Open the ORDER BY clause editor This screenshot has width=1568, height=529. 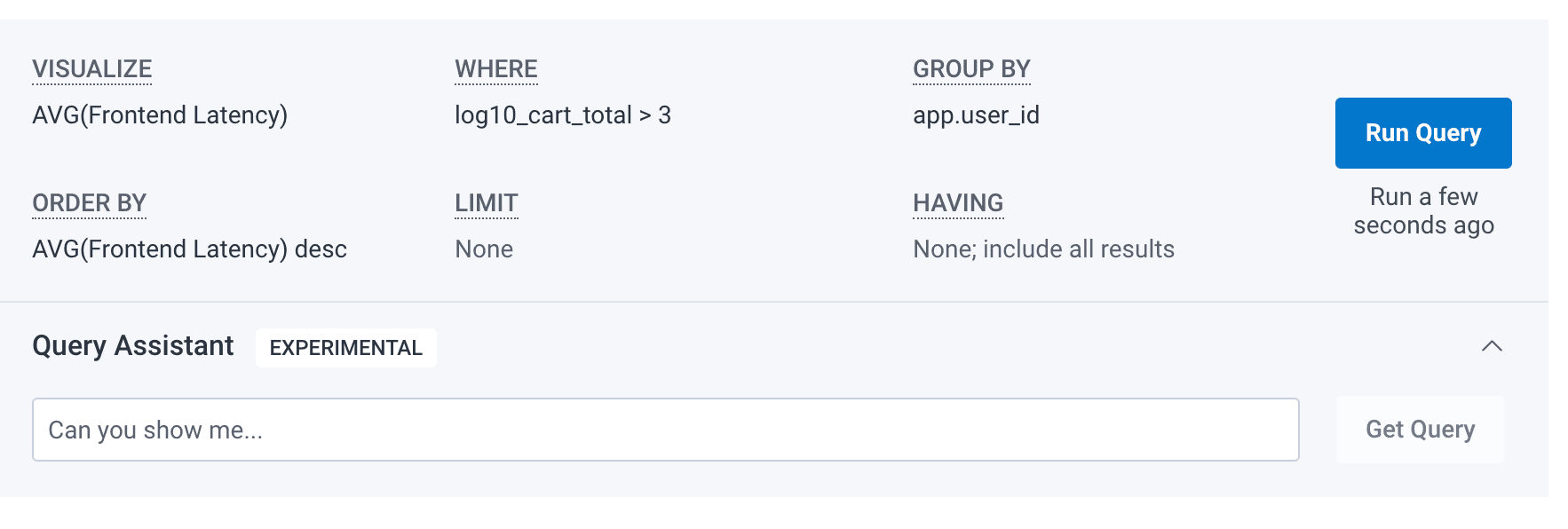click(89, 202)
